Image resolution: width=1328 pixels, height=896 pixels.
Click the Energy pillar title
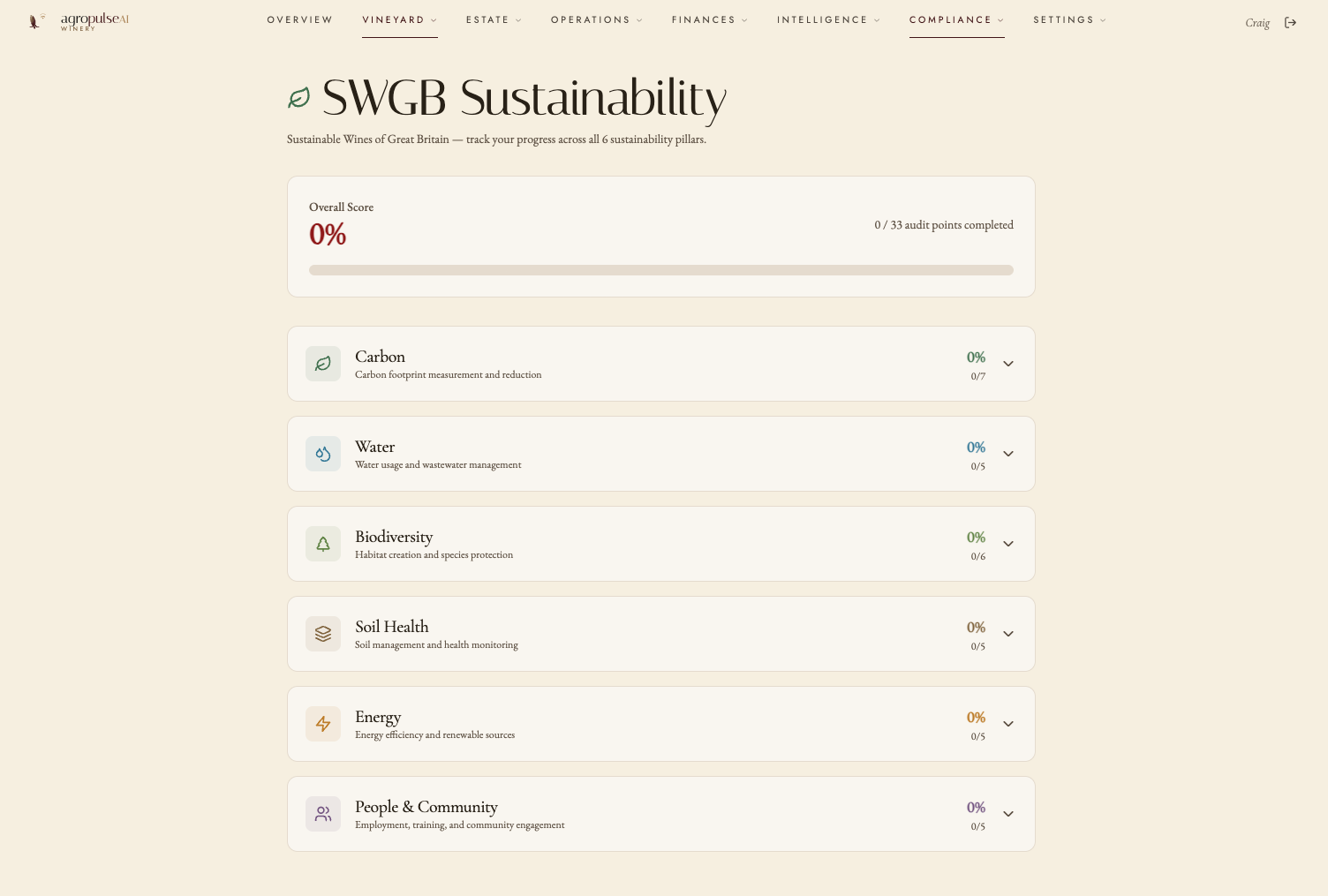click(x=378, y=717)
